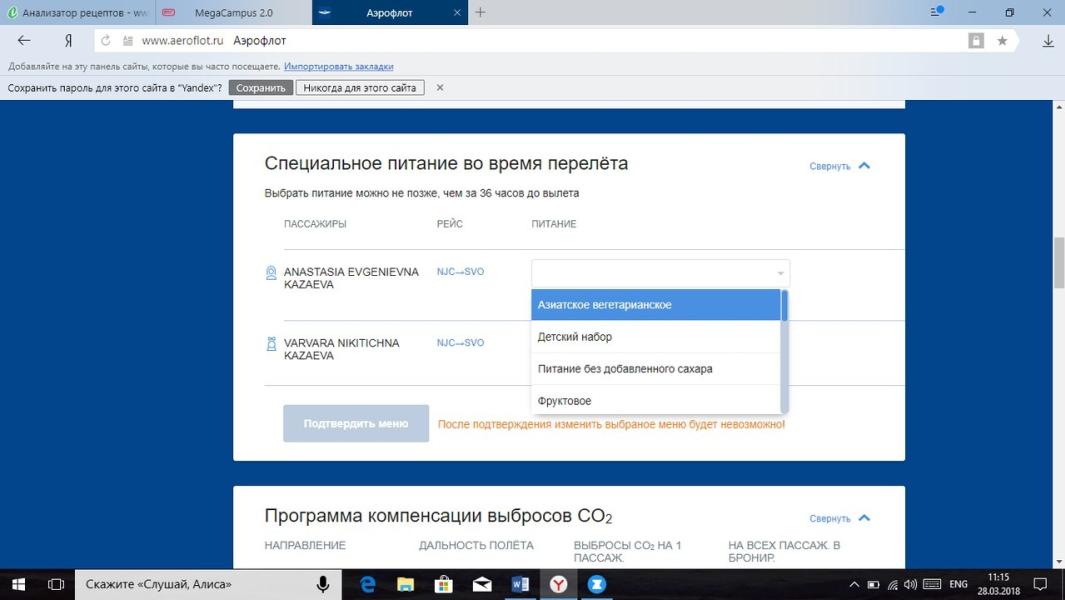Click the Alice search box on taskbar
Viewport: 1065px width, 600px height.
[x=208, y=584]
